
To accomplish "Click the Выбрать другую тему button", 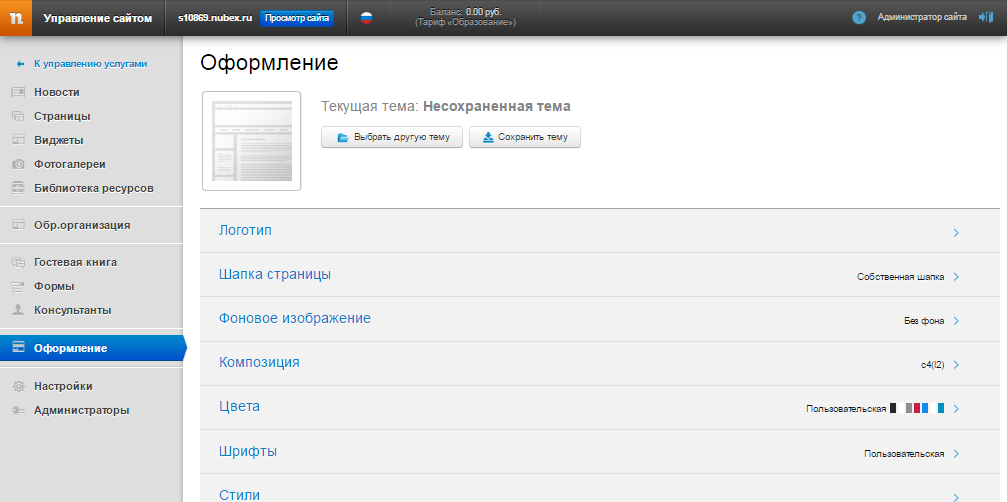I will (x=392, y=137).
